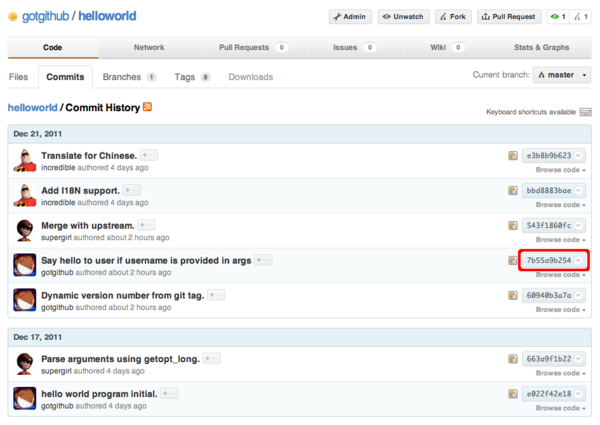Click incredible's avatar on Translate for Chinese
600x425 pixels.
25,160
